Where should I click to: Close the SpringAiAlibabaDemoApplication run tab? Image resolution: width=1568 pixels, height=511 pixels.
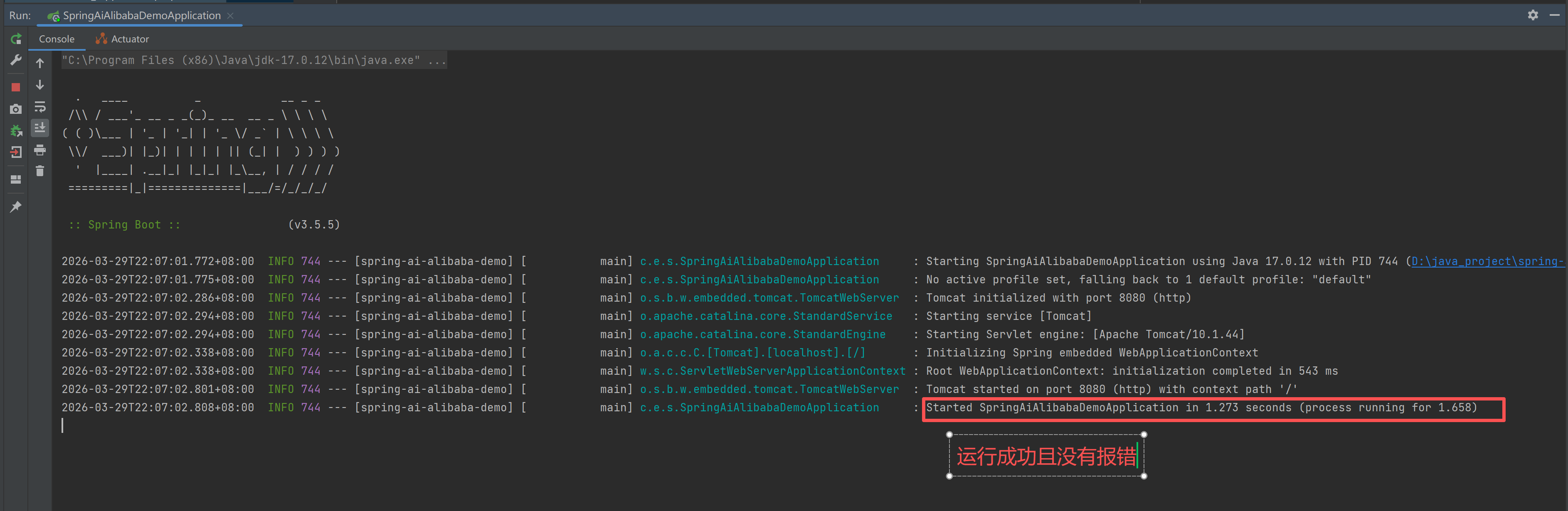click(230, 16)
